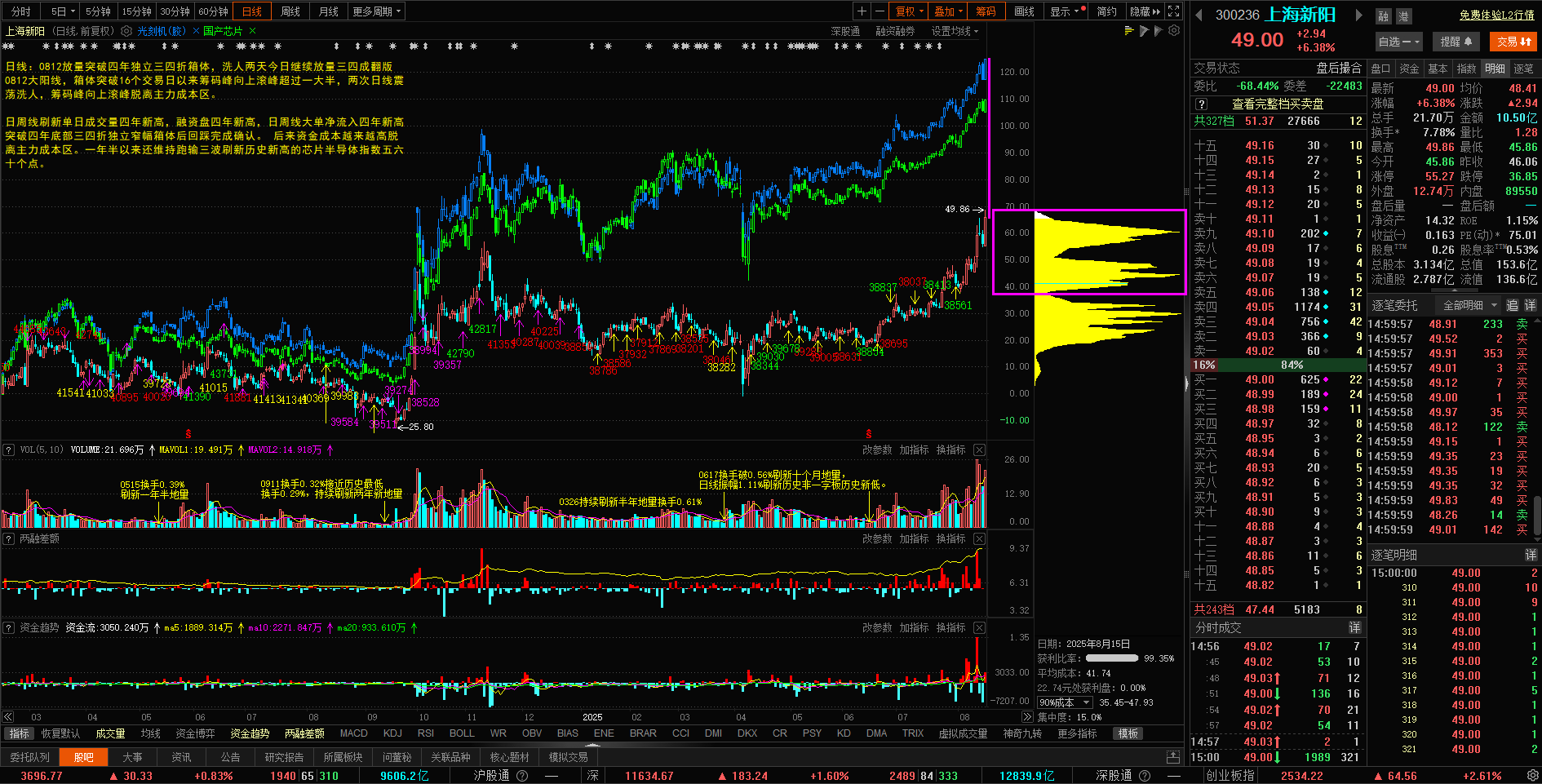Open the 叠加 overlay dropdown
Viewport: 1542px width, 784px height.
[949, 11]
